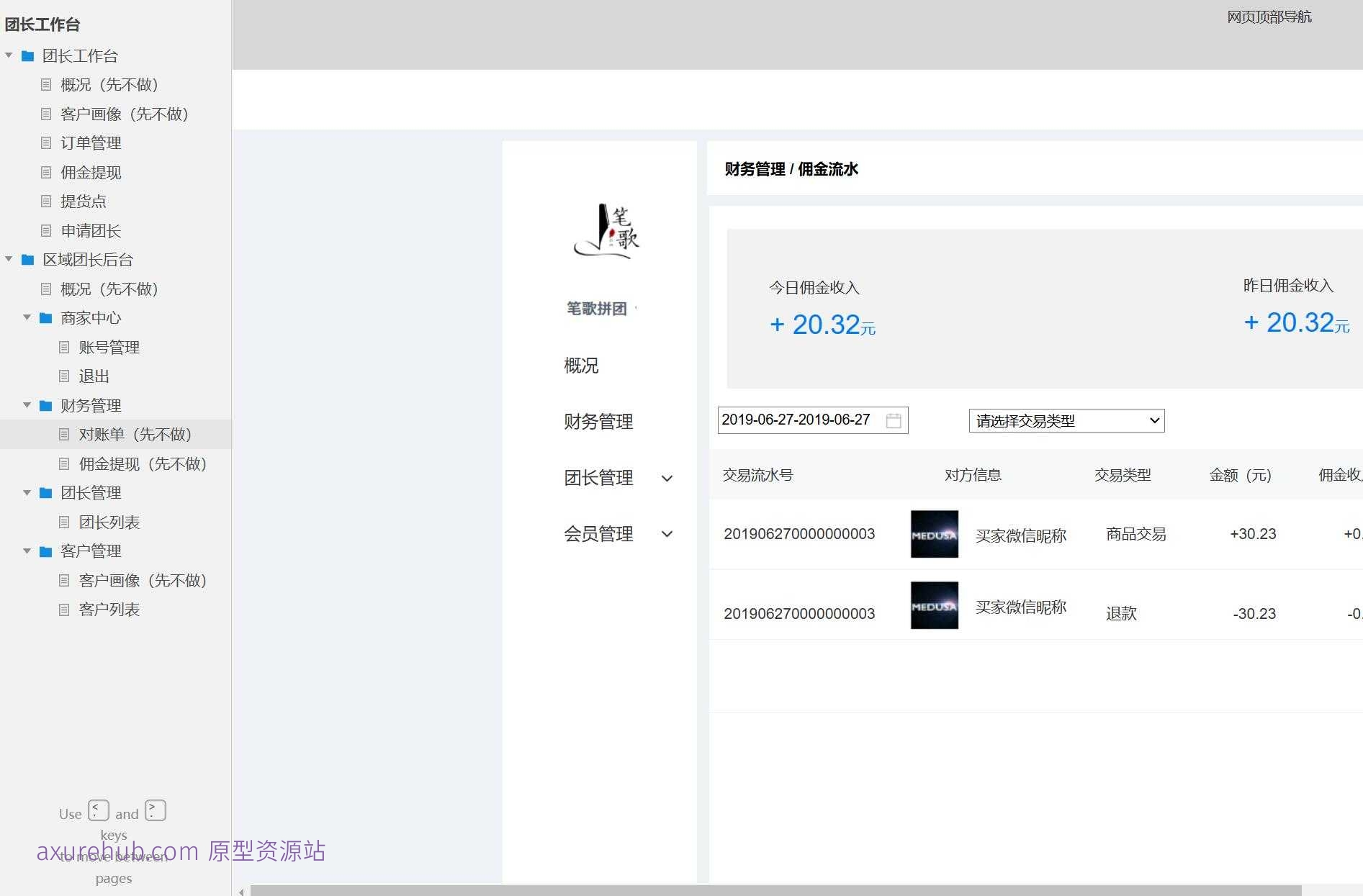
Task: Collapse the 区域团长后台 tree section
Action: point(9,259)
